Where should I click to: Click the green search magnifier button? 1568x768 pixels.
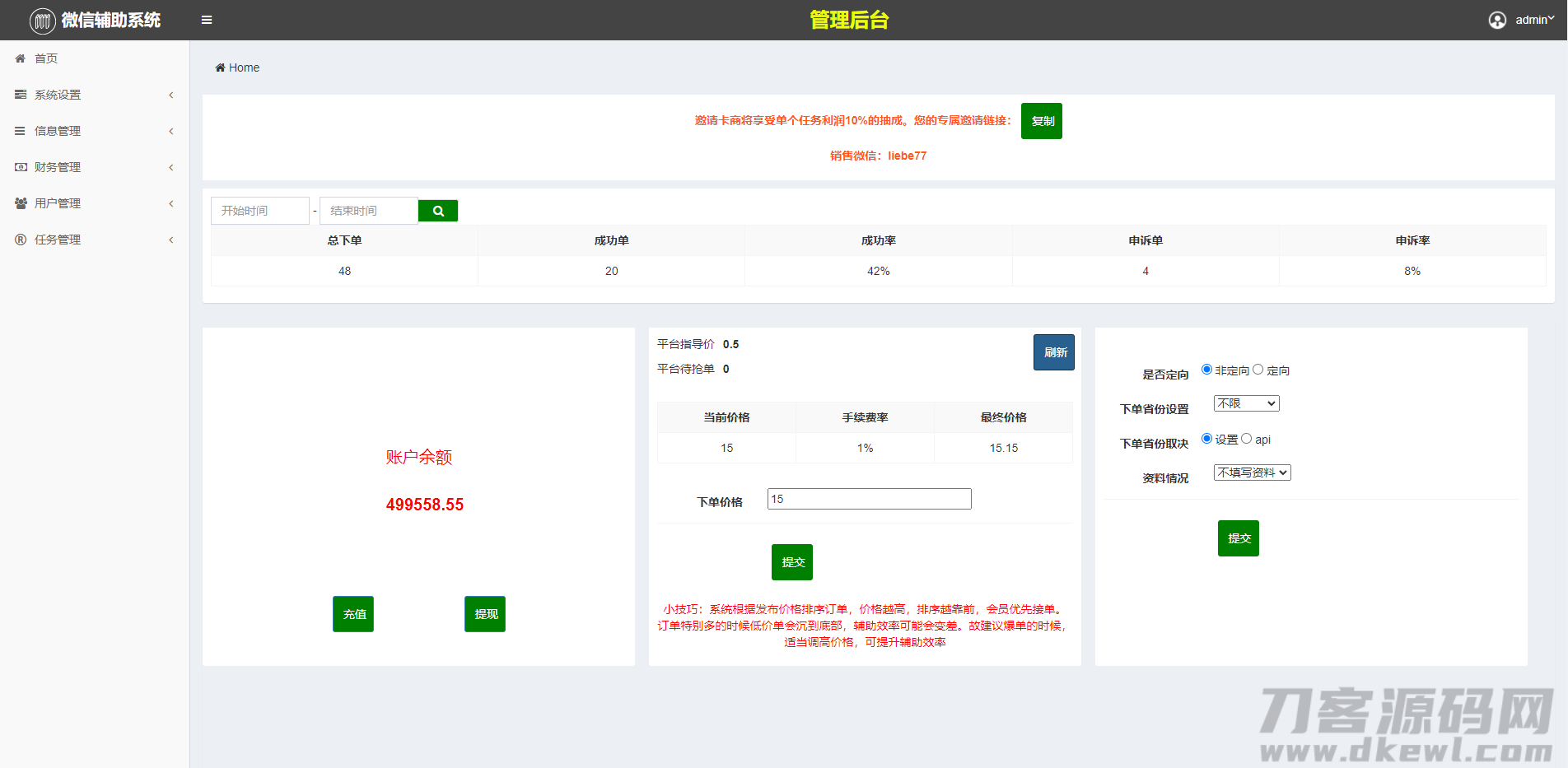pos(438,211)
